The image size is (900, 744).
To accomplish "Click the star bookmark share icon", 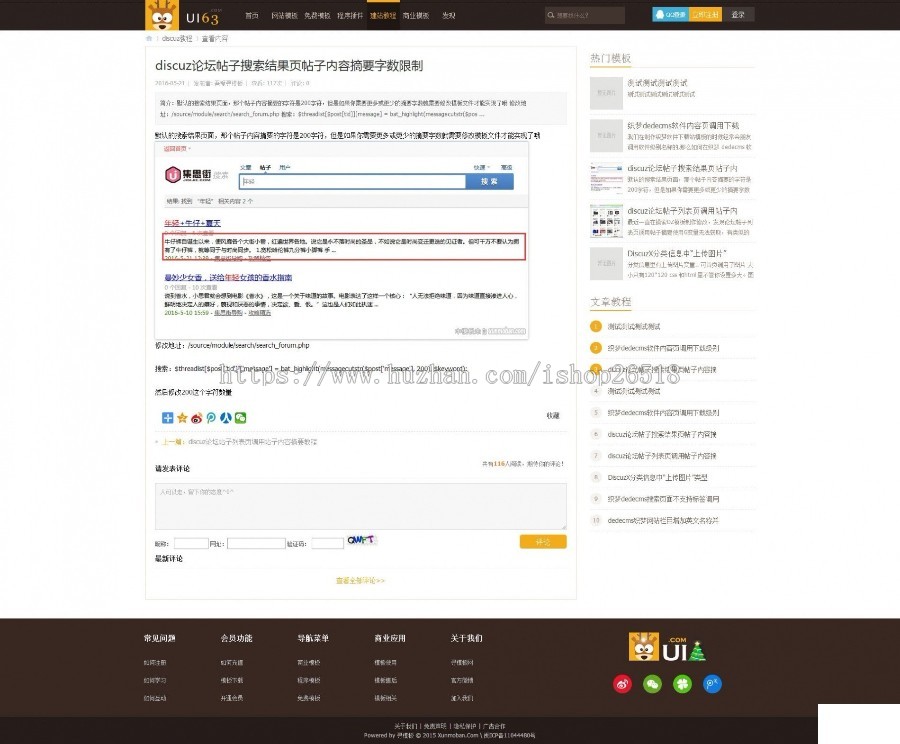I will click(180, 417).
